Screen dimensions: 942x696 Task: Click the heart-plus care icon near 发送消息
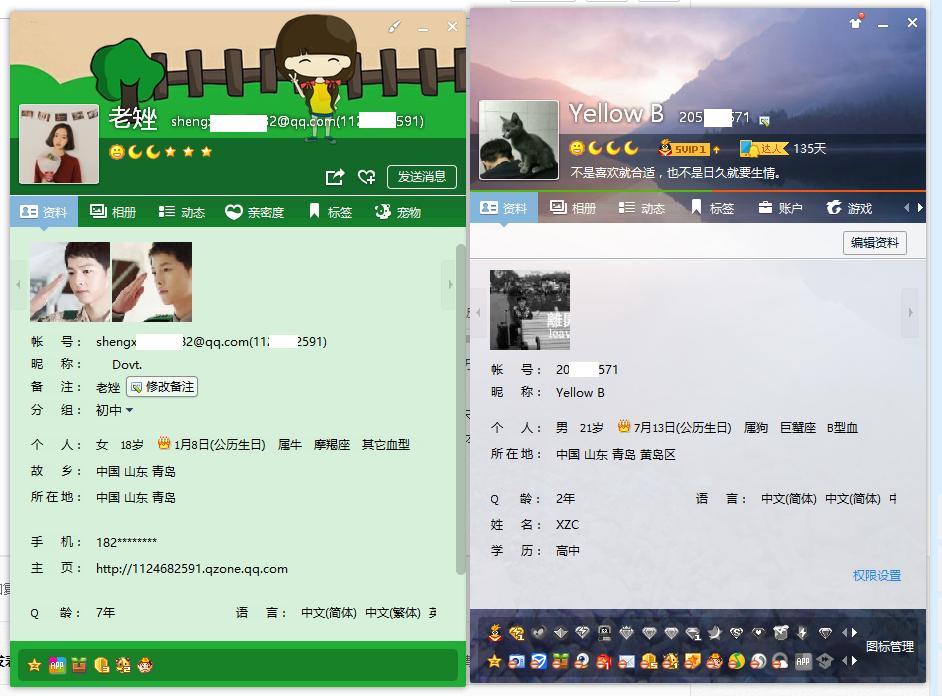(367, 176)
